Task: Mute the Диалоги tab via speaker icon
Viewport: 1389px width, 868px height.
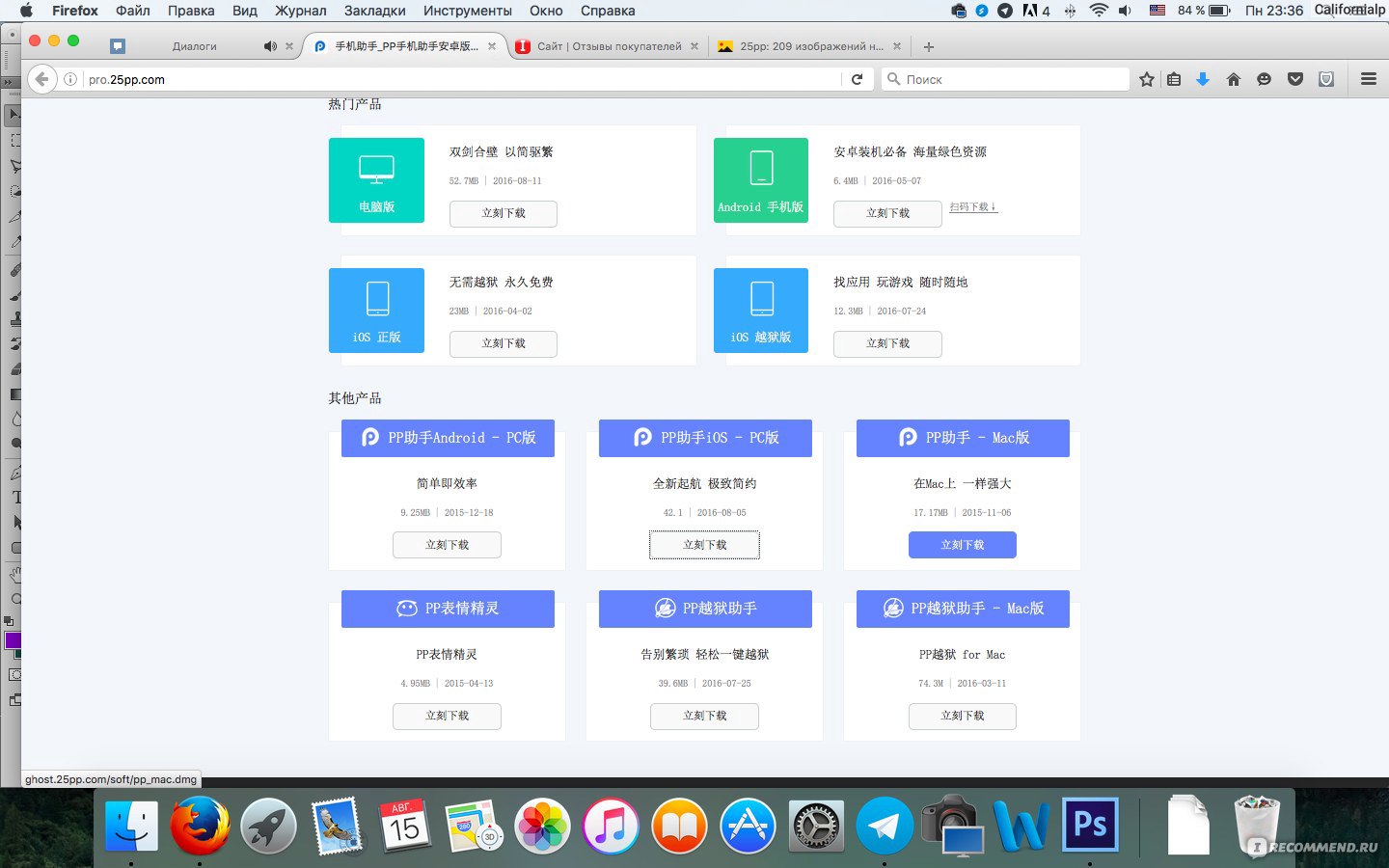Action: click(270, 46)
